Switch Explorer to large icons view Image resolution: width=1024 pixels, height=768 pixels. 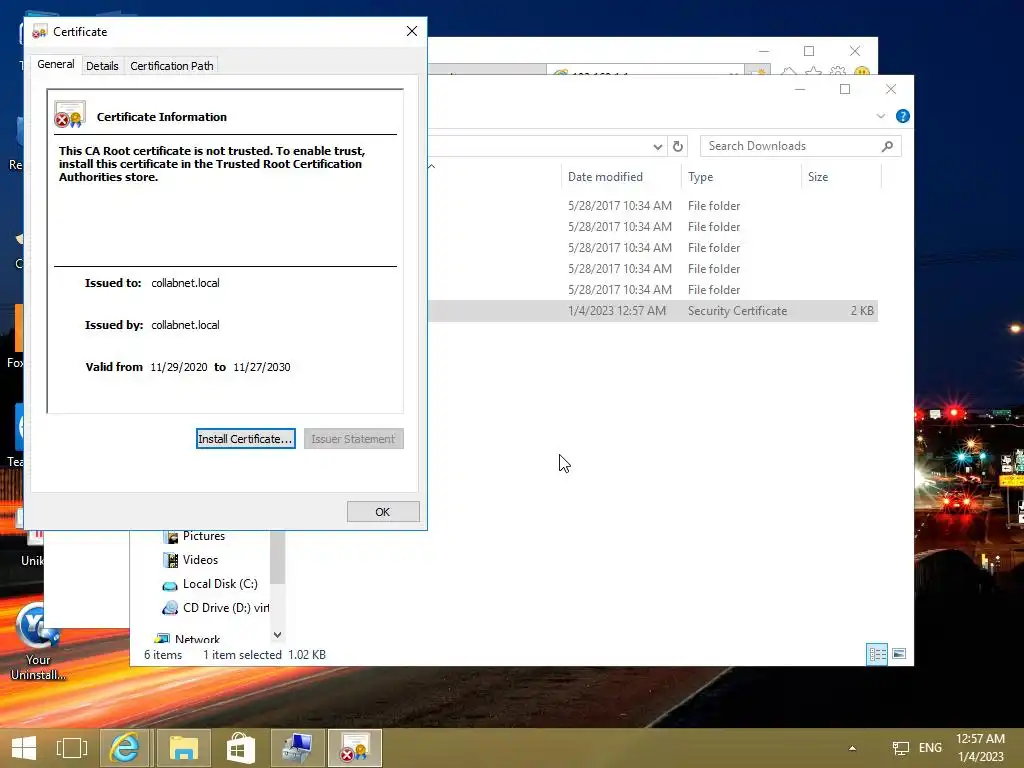pos(899,654)
